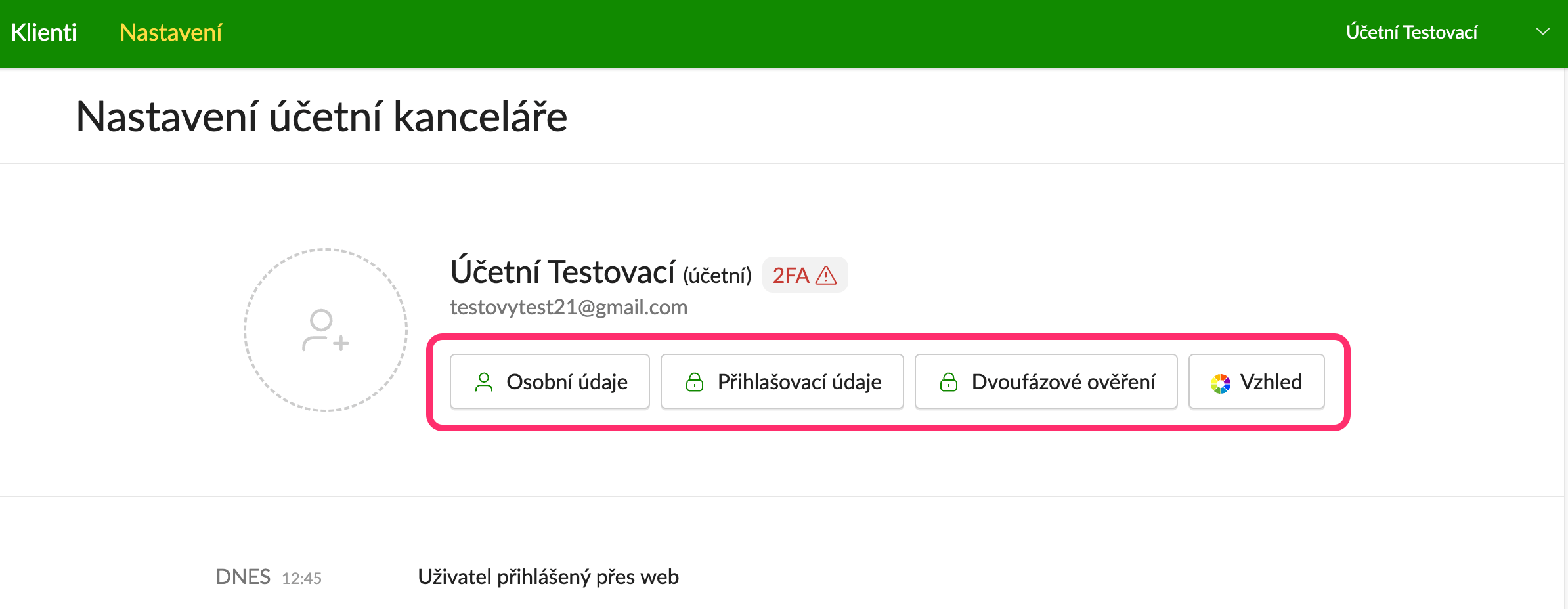
Task: Select the Uživatel přihlášený přes web entry
Action: pos(548,577)
